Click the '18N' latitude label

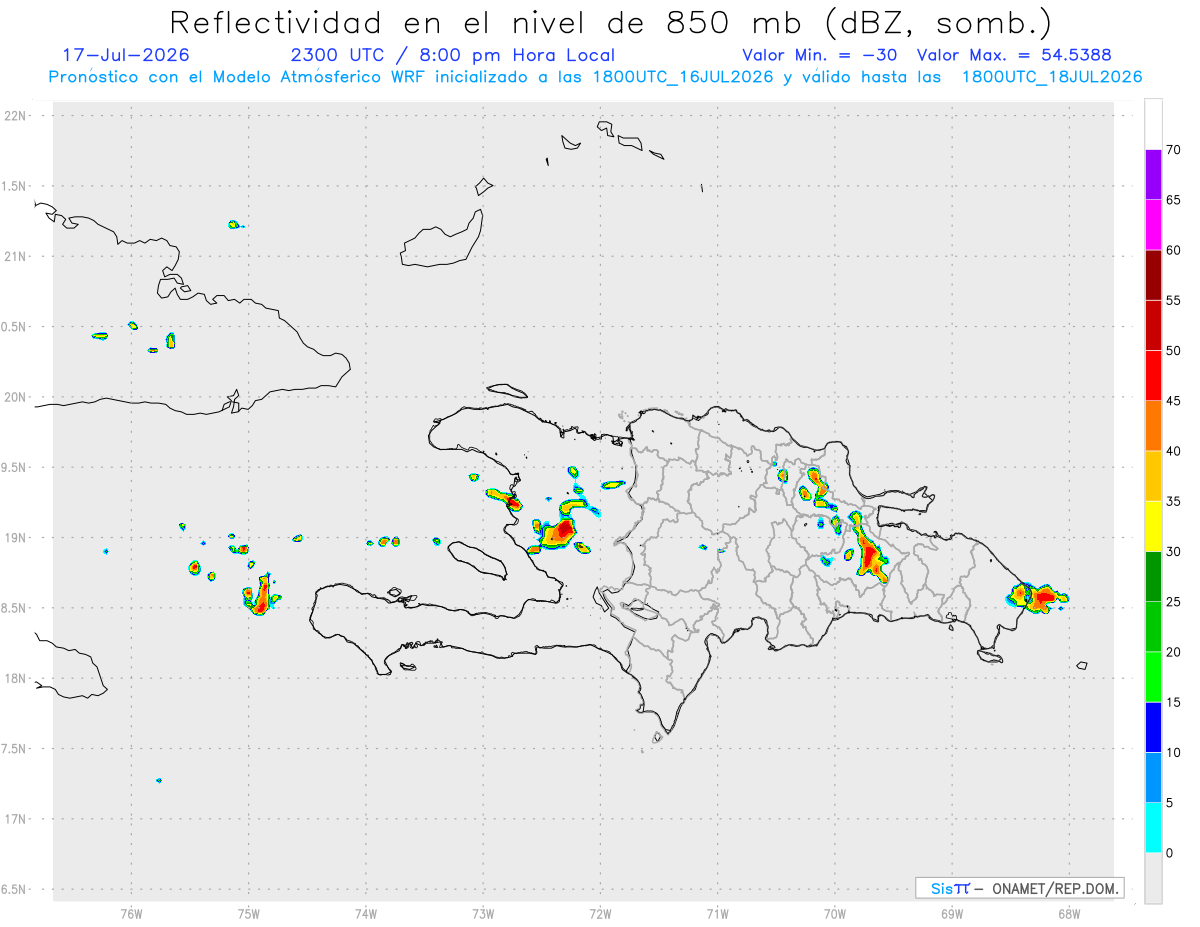17,678
